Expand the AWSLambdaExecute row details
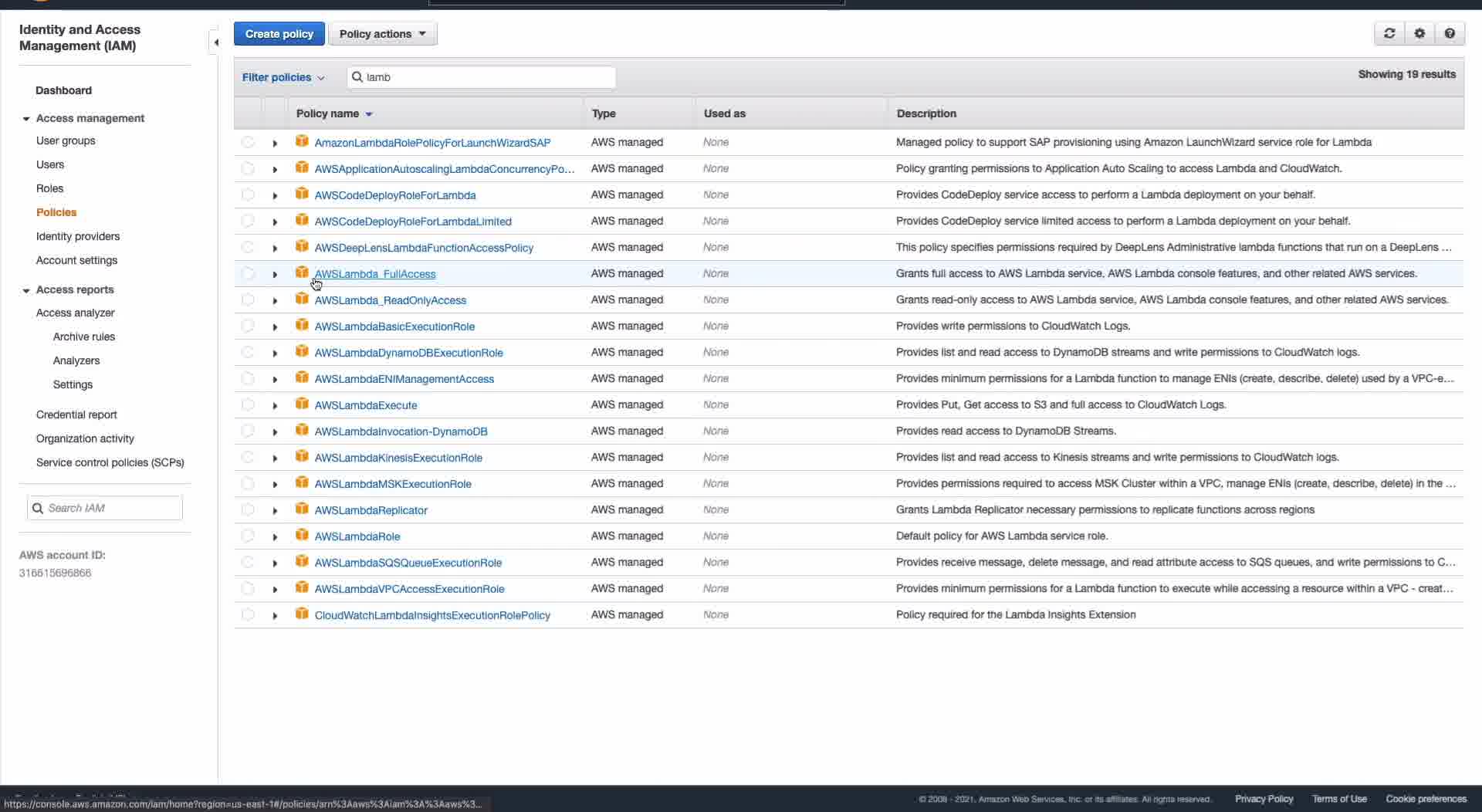Viewport: 1482px width, 812px height. 275,405
